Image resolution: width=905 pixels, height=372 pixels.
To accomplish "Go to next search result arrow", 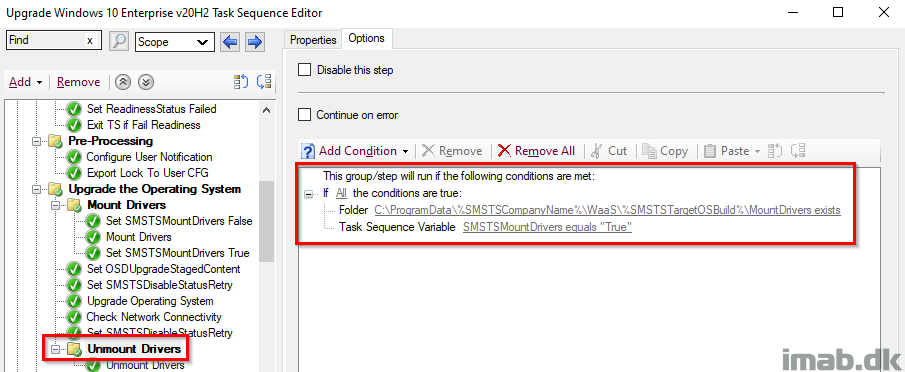I will (x=255, y=42).
